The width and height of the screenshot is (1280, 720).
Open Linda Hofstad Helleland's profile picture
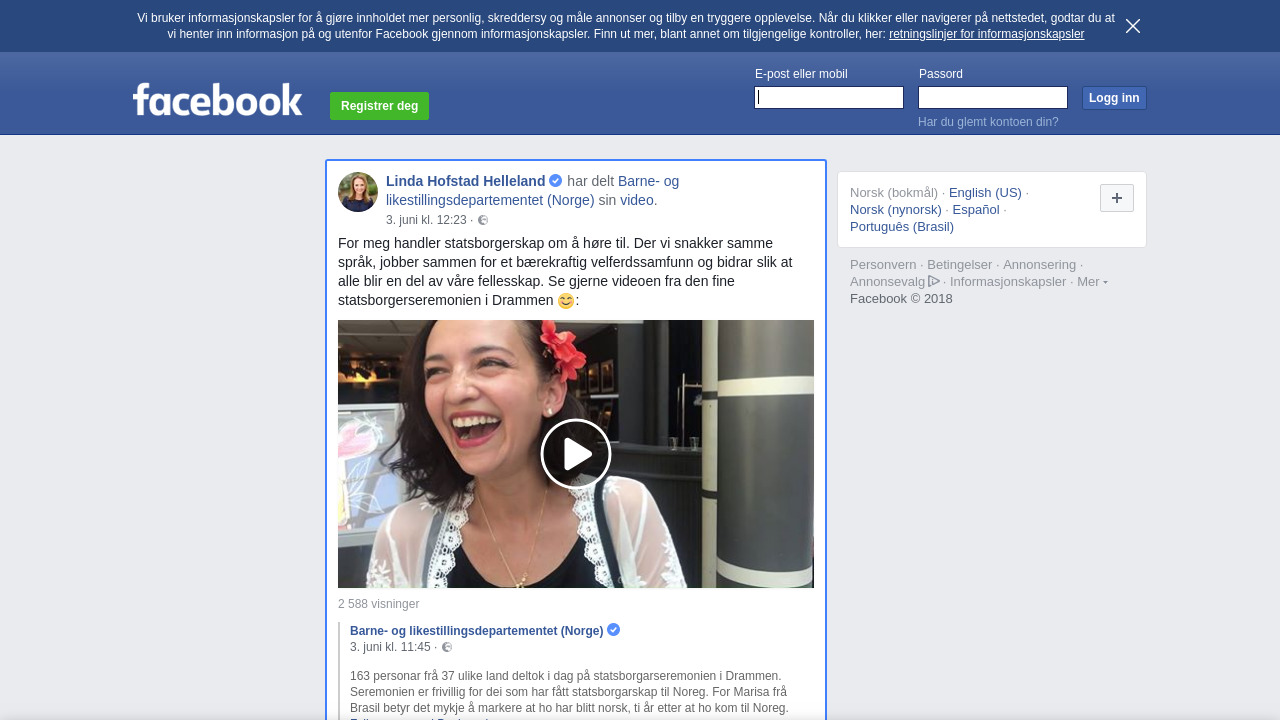(x=358, y=192)
